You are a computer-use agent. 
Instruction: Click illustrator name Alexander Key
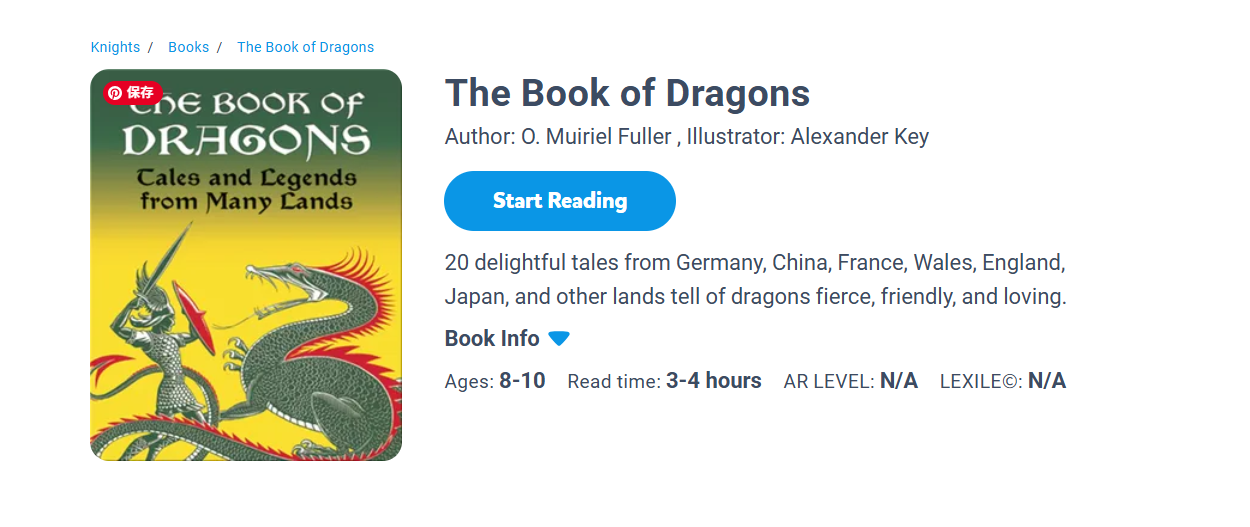tap(859, 137)
